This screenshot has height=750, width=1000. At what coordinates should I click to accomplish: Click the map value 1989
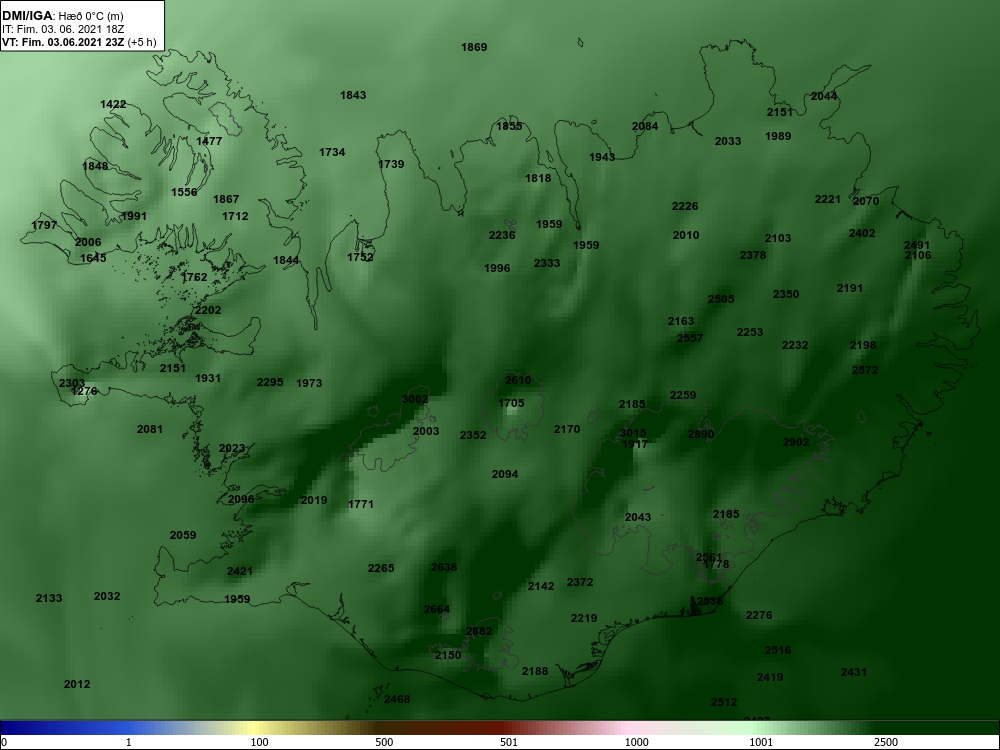click(x=778, y=136)
